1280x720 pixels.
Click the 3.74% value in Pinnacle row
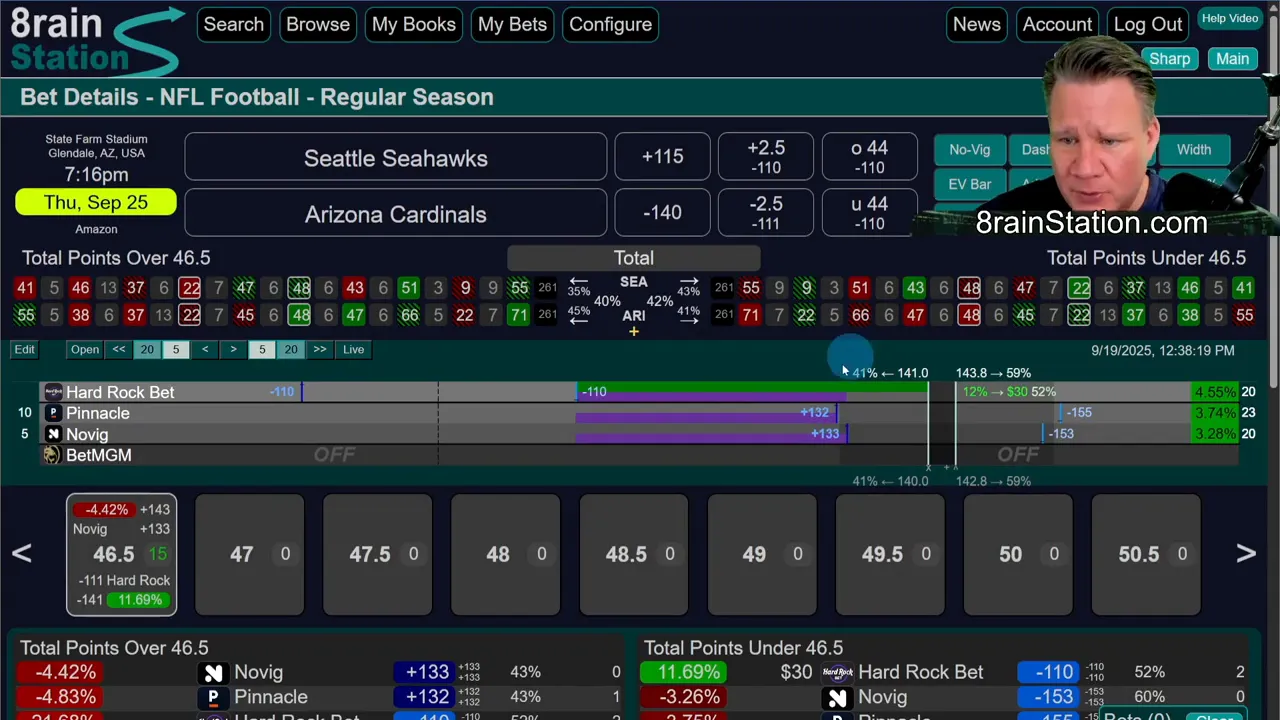pos(1215,413)
